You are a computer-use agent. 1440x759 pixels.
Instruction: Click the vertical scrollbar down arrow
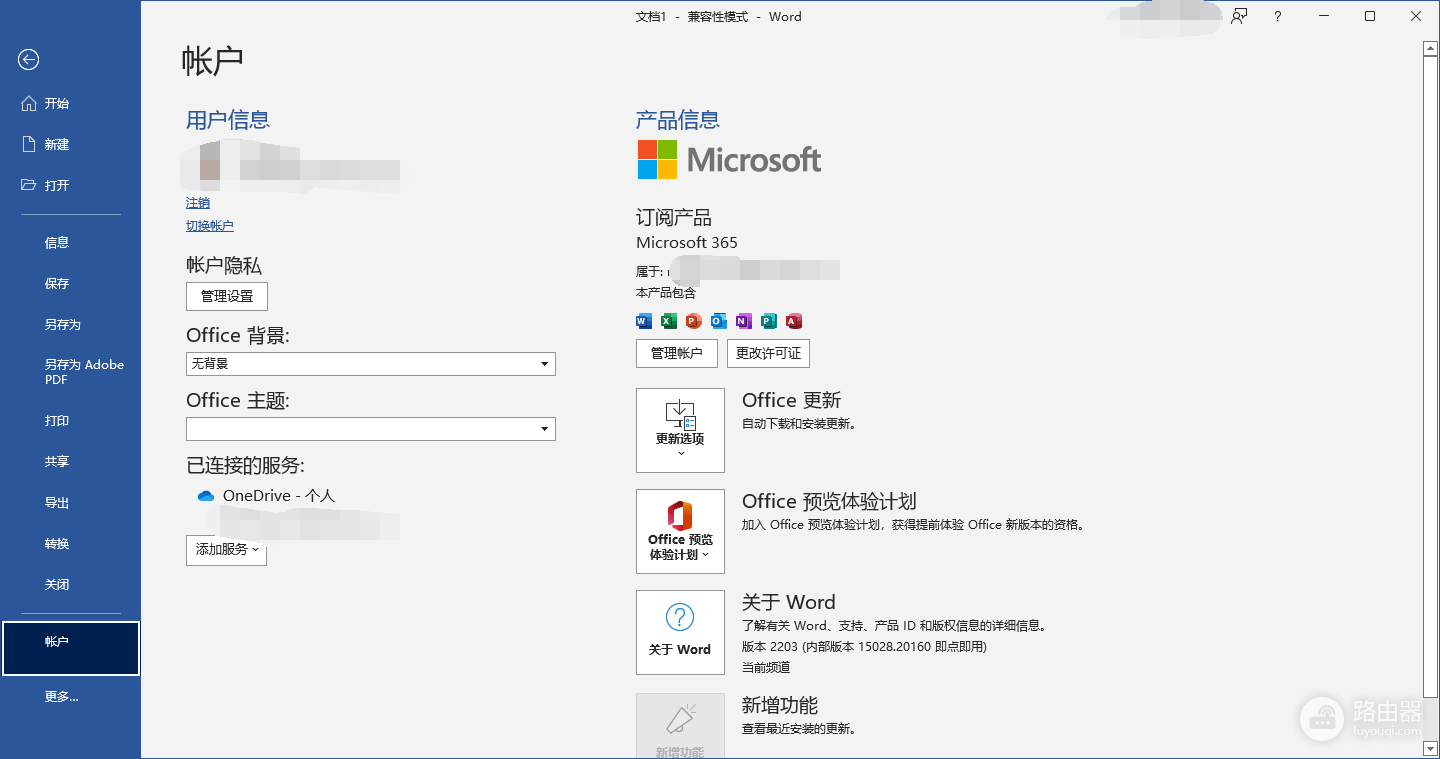(1430, 747)
